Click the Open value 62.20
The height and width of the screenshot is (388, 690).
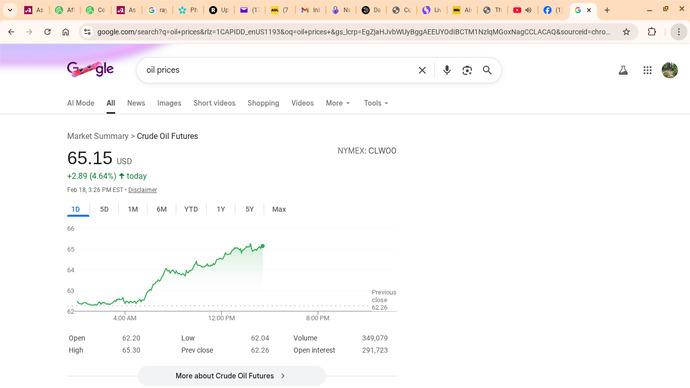(131, 338)
